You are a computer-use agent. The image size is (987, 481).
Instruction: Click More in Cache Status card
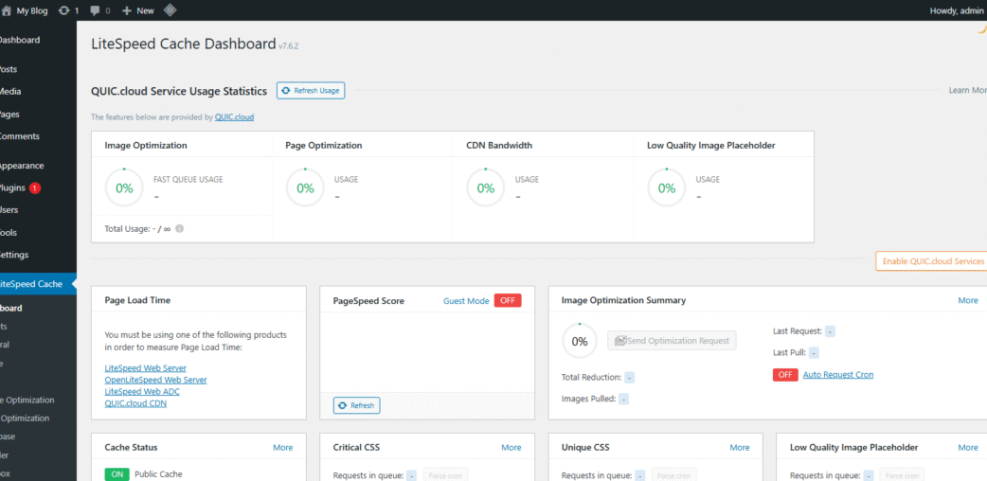283,448
